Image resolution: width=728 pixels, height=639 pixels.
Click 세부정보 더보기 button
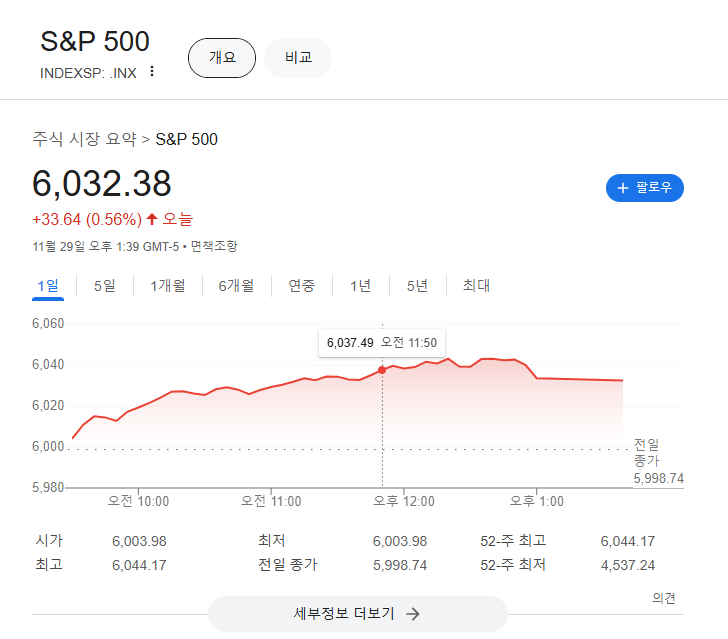click(x=357, y=613)
